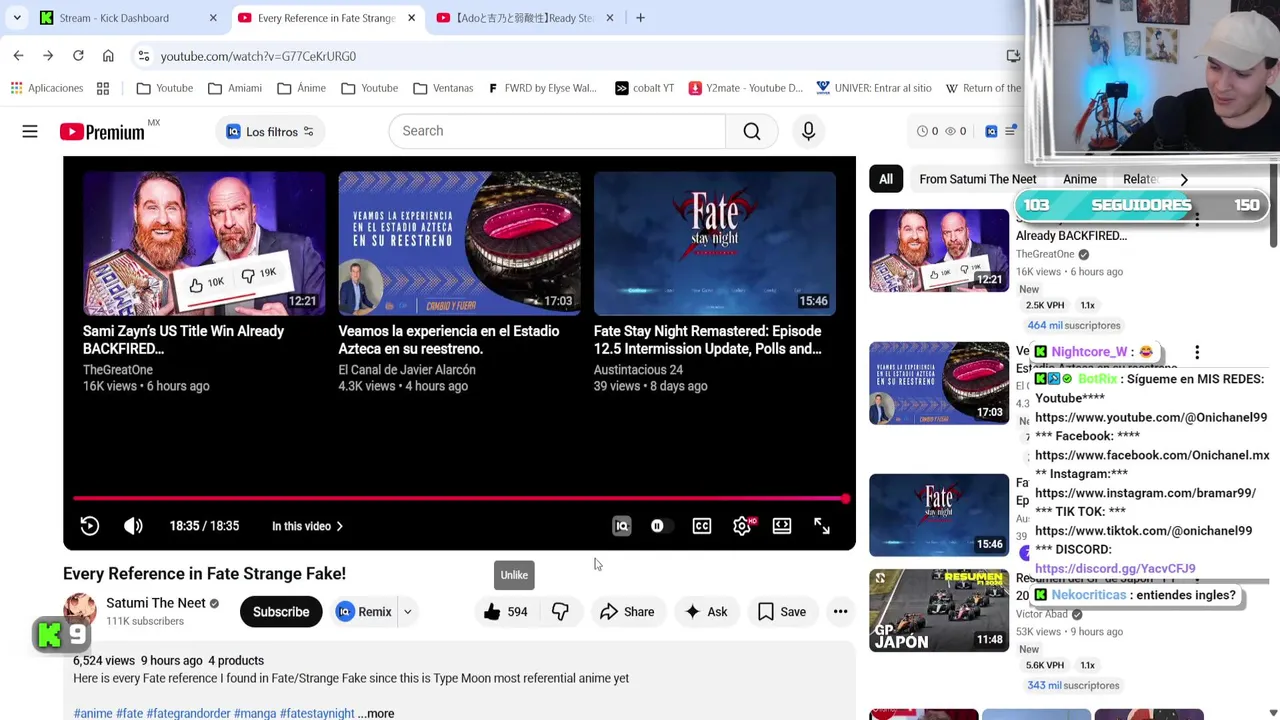Image resolution: width=1280 pixels, height=720 pixels.
Task: Click the search magnifier button
Action: (752, 131)
